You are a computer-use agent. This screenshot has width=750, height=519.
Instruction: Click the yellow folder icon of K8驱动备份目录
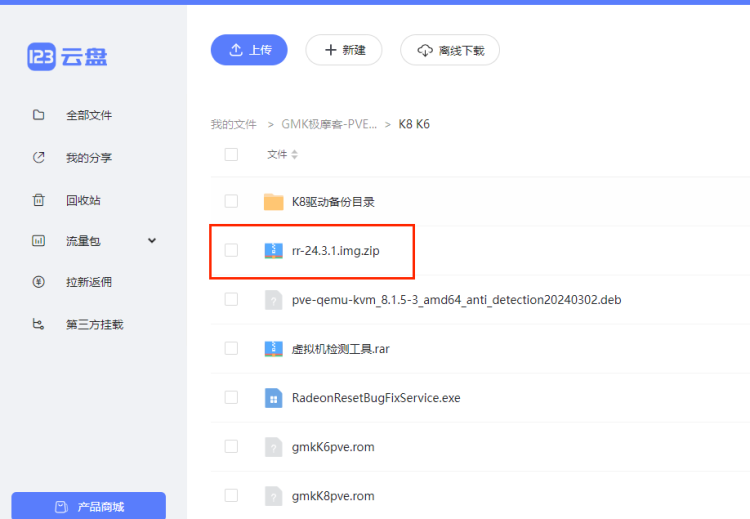pos(274,202)
